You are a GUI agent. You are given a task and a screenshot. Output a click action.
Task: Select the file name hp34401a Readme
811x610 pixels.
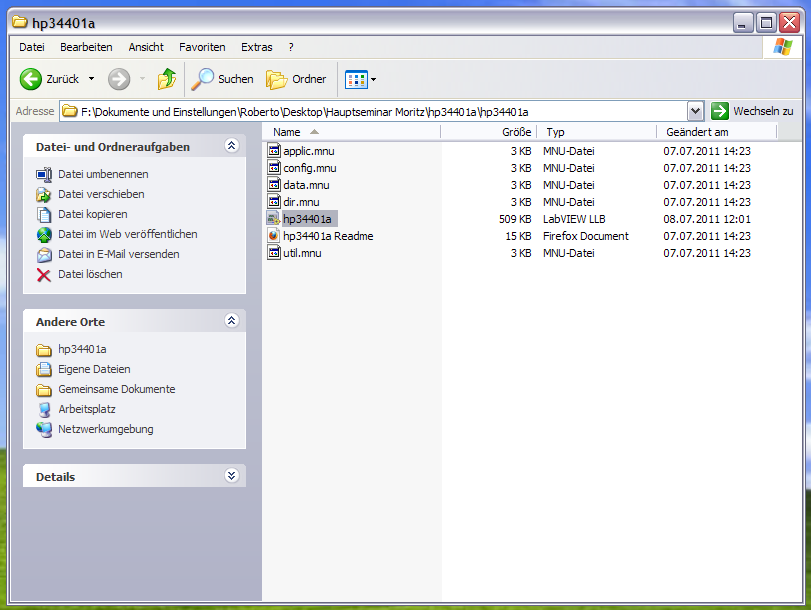point(328,236)
